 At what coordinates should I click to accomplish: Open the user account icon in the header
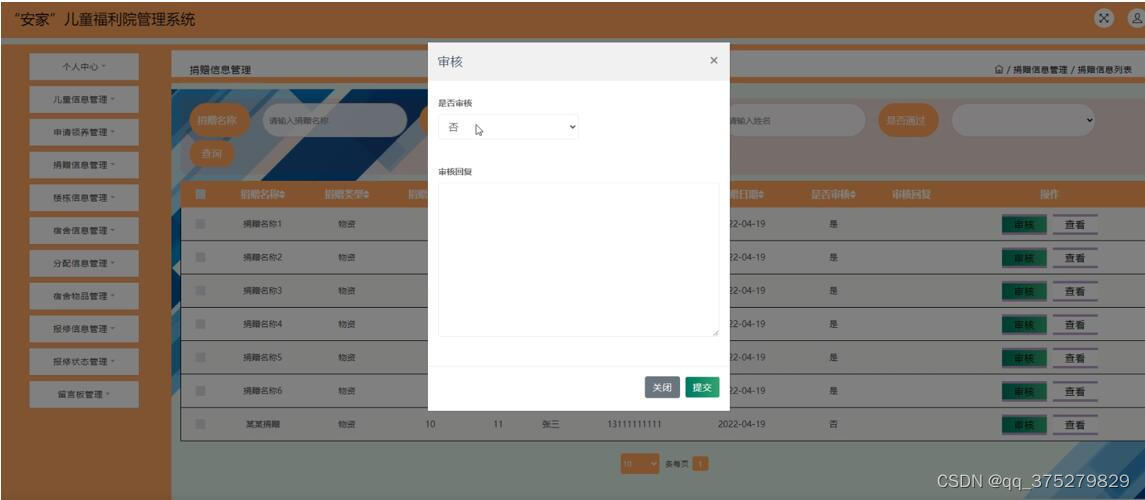1137,18
